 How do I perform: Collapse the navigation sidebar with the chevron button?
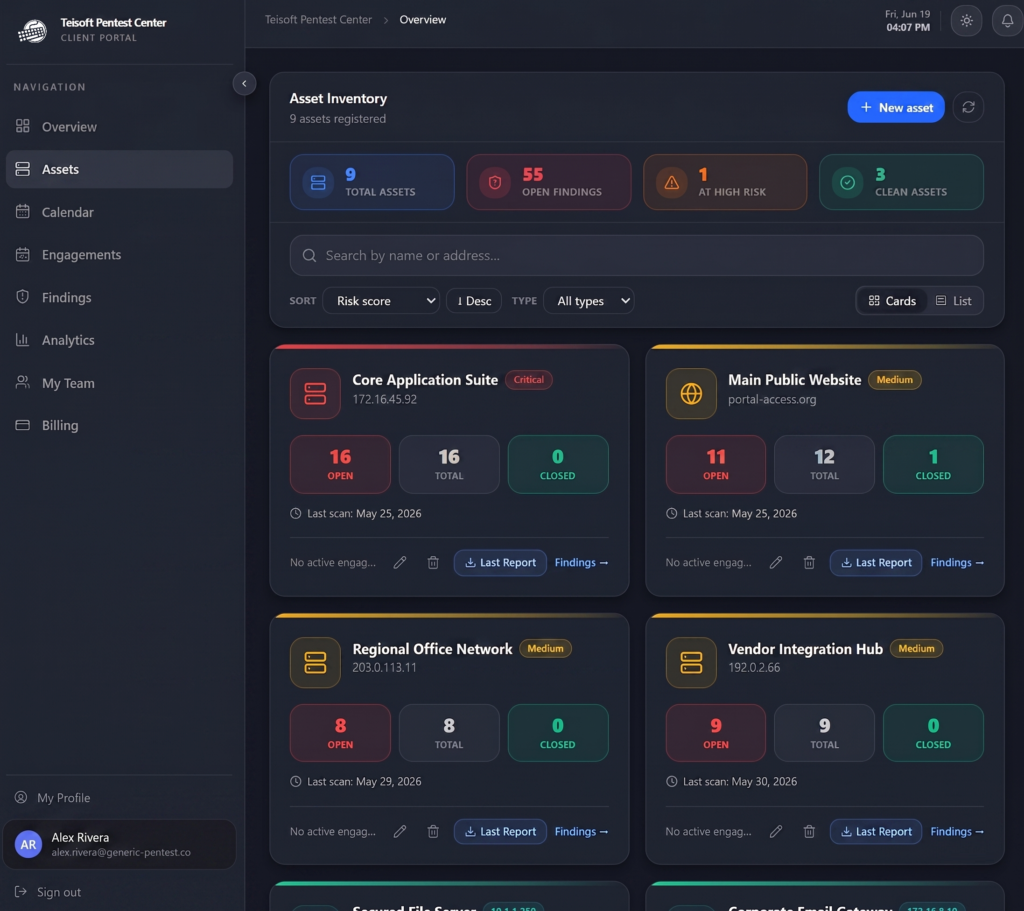[244, 84]
